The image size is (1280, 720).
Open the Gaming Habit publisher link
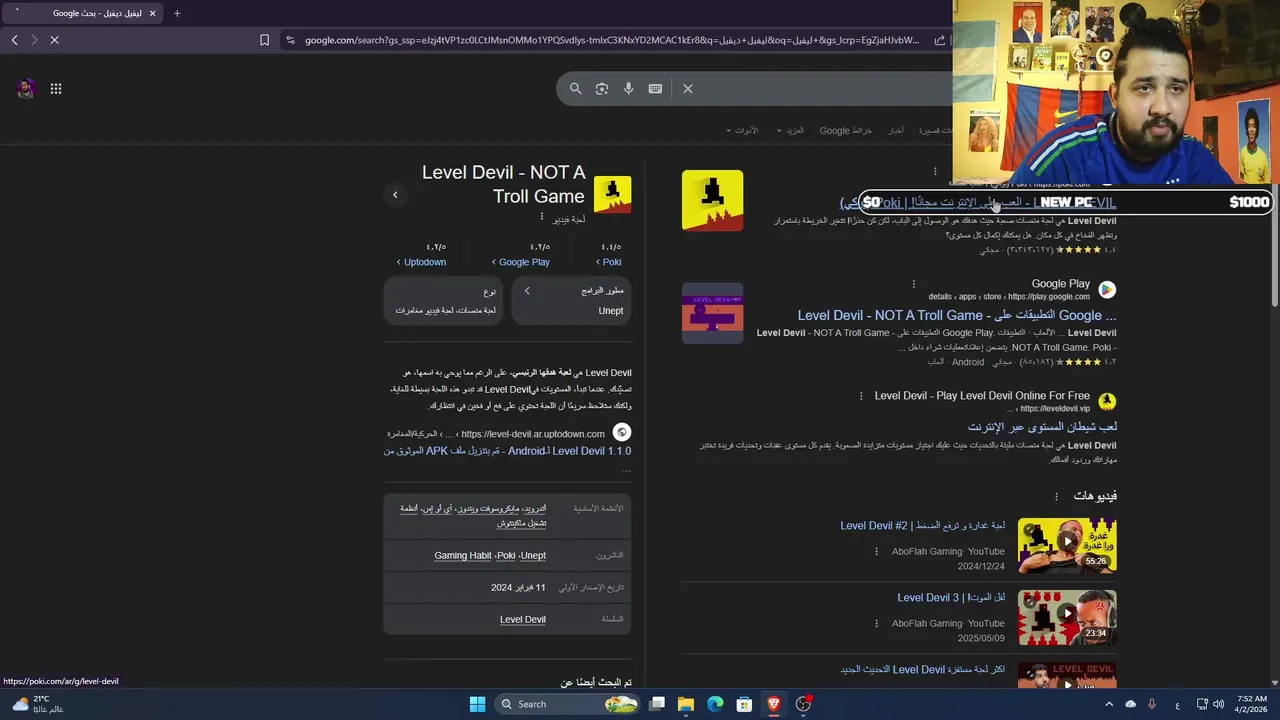tap(463, 556)
